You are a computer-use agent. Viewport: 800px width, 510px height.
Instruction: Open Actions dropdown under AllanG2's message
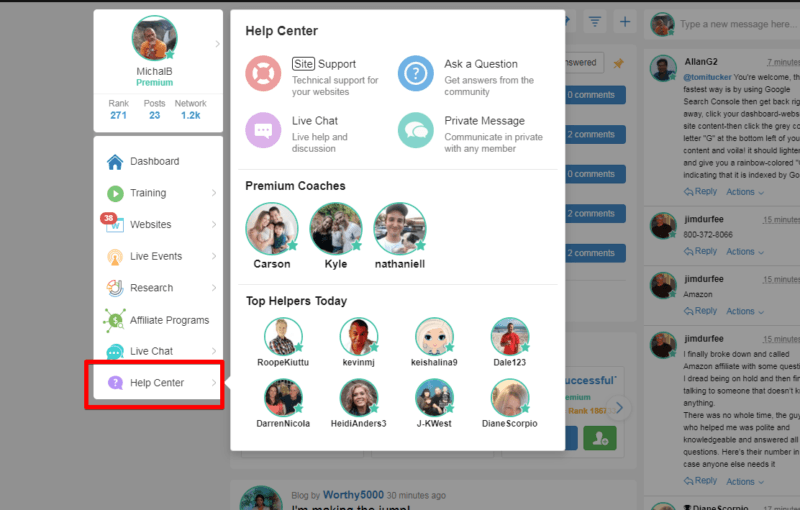tap(745, 192)
